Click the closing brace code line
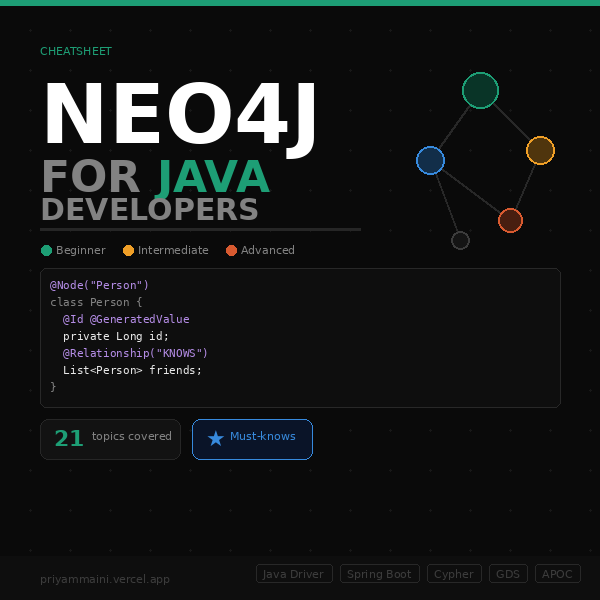 (53, 387)
